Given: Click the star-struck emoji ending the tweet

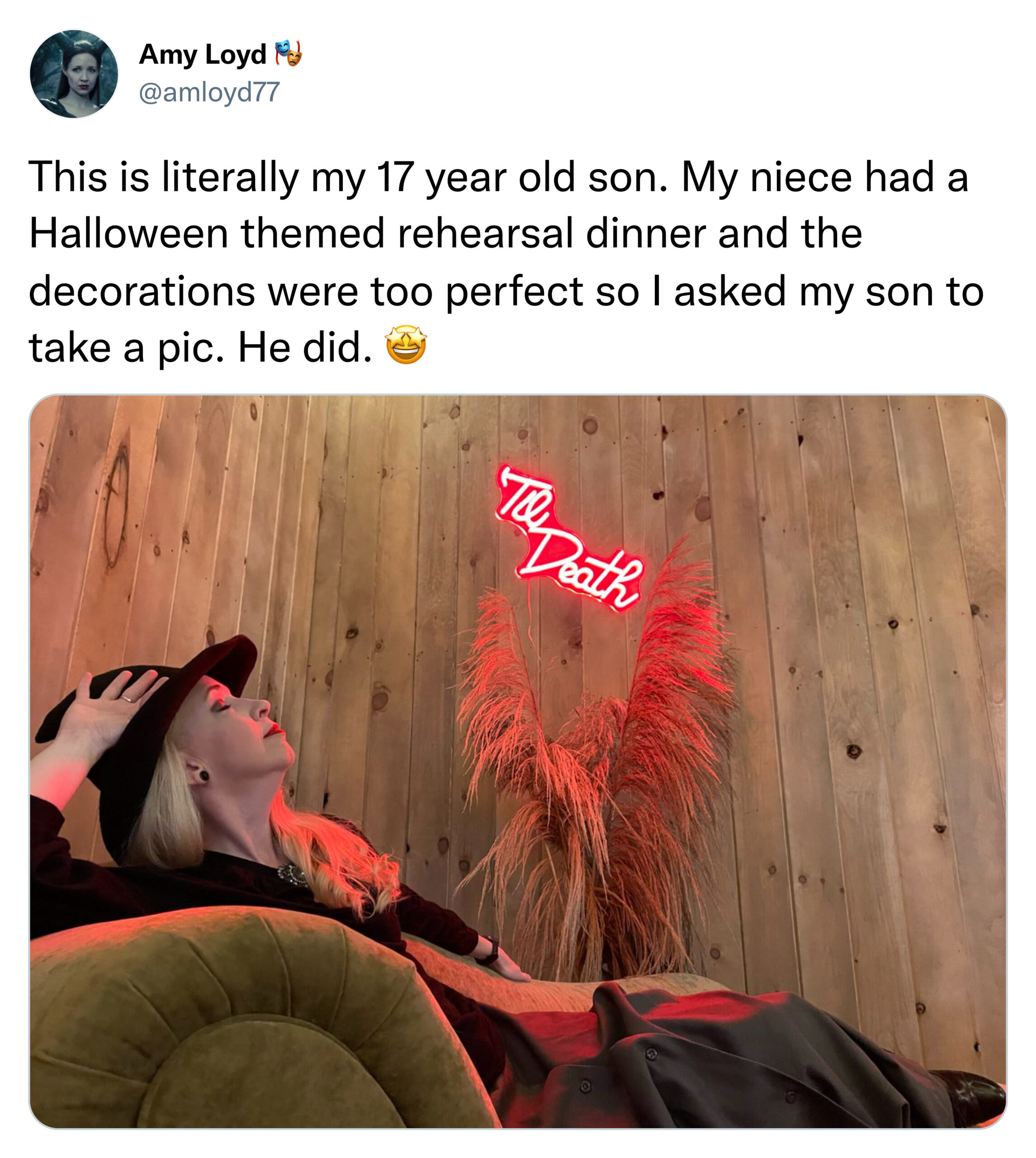Looking at the screenshot, I should [x=406, y=346].
